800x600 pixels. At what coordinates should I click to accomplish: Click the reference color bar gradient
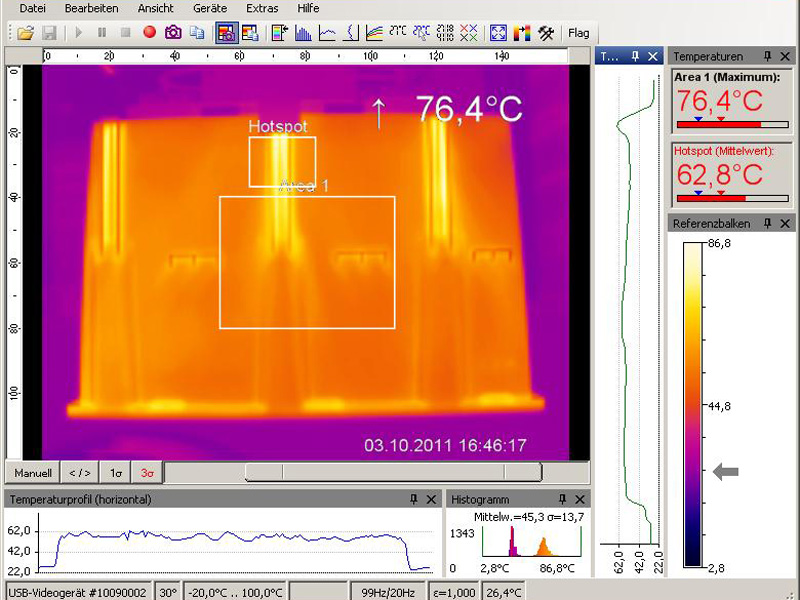tap(693, 405)
